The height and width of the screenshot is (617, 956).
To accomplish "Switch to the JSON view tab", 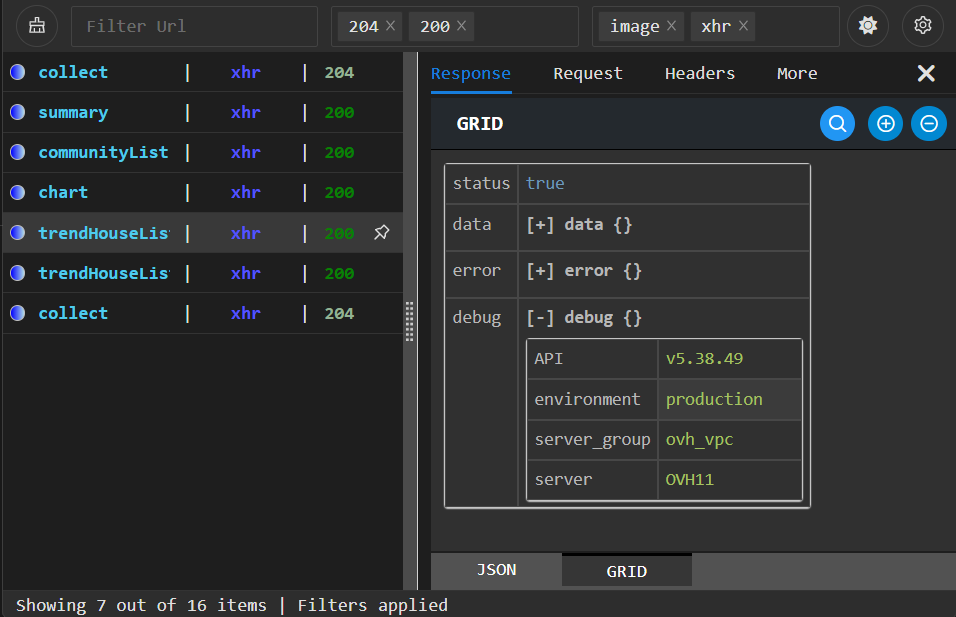I will tap(496, 570).
